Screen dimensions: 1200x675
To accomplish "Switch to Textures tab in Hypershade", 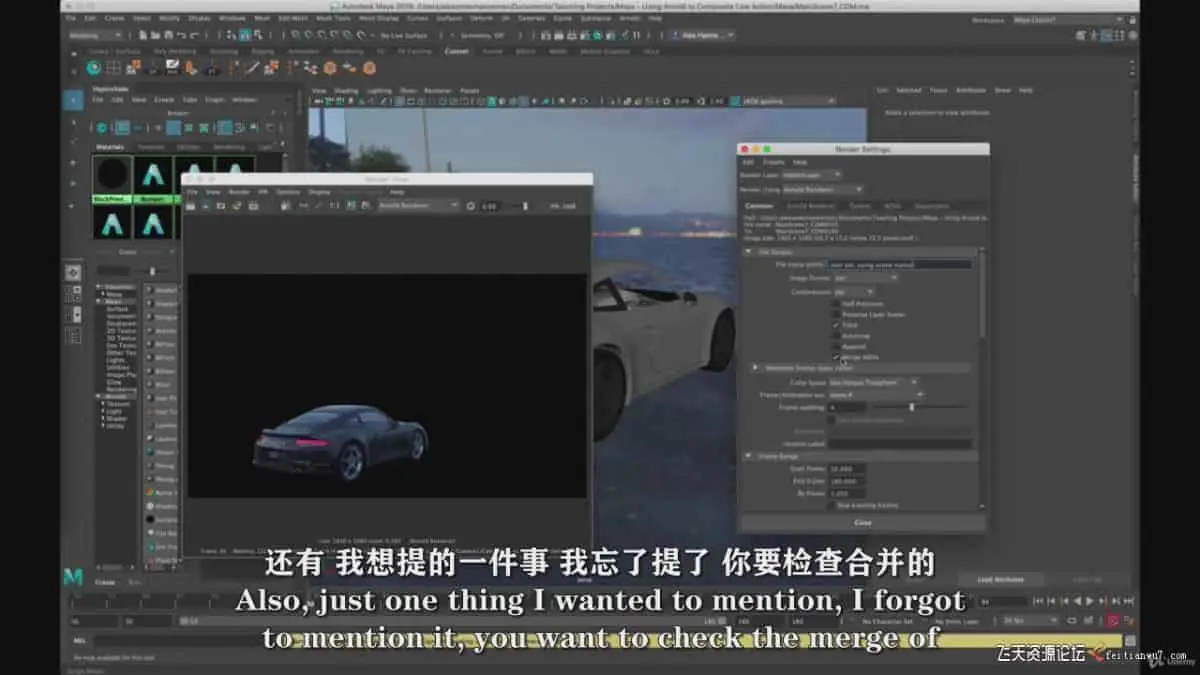I will click(x=151, y=146).
